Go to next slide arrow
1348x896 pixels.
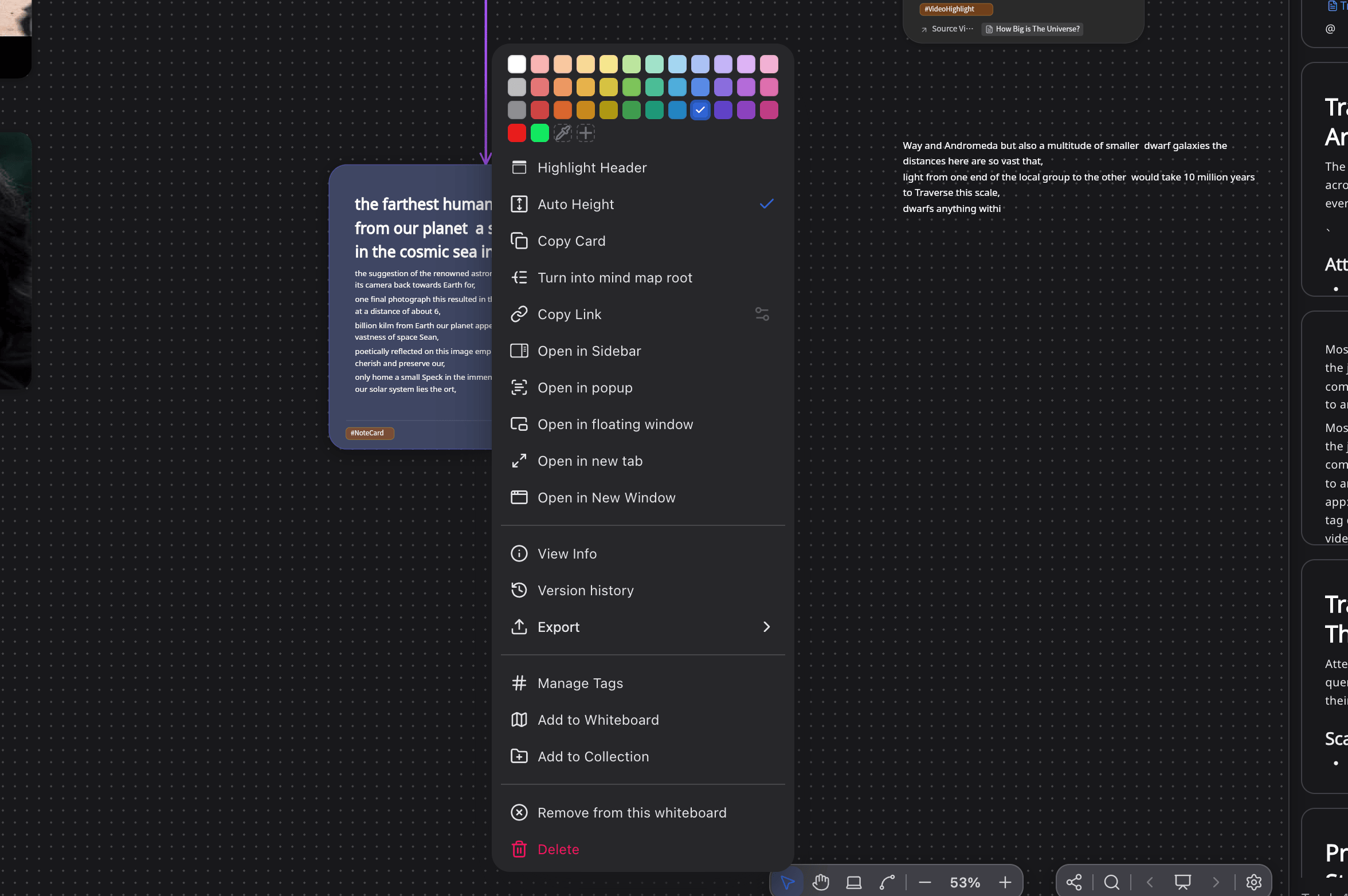click(x=1216, y=882)
